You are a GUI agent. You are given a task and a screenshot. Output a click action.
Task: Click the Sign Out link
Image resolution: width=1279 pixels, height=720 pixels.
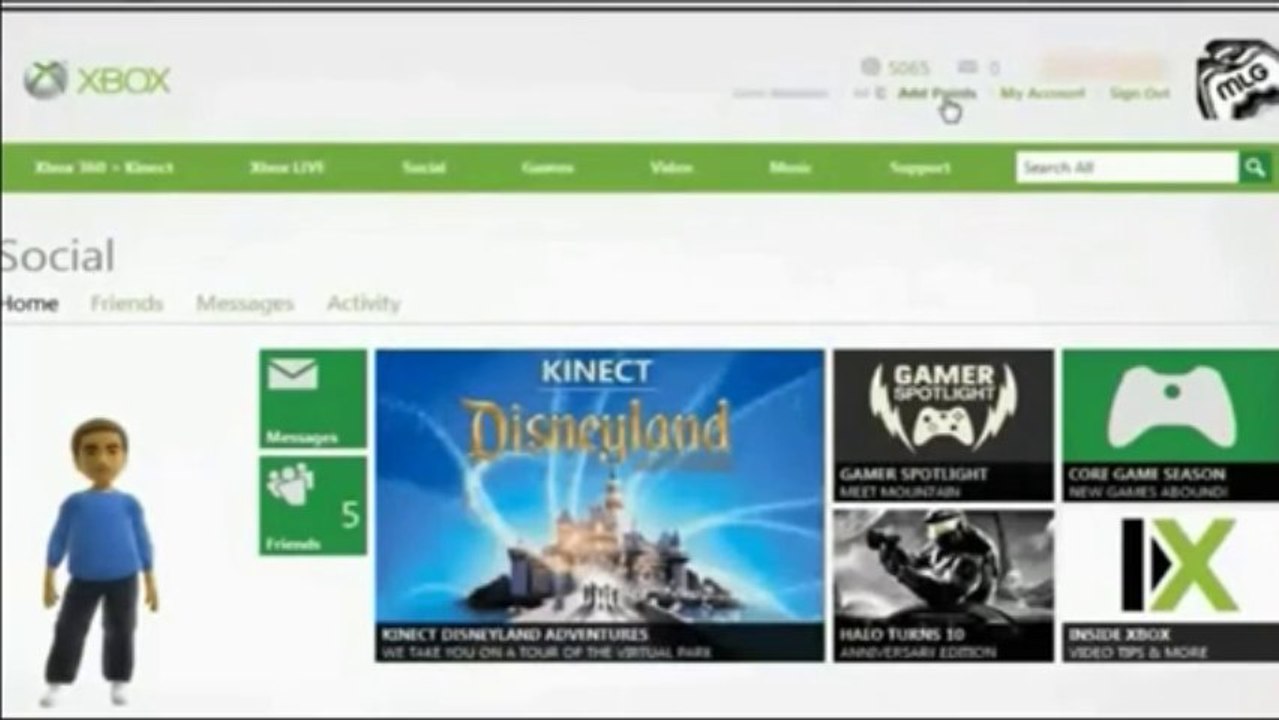pyautogui.click(x=1139, y=93)
